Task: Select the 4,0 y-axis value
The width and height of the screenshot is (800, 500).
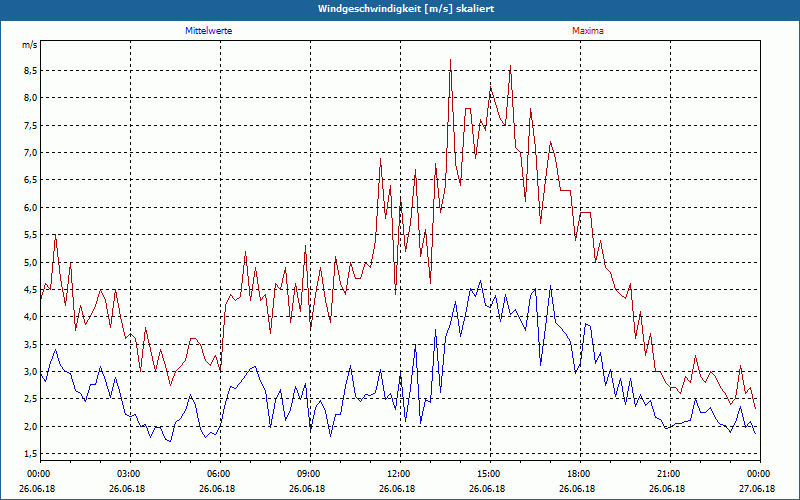Action: pos(30,317)
